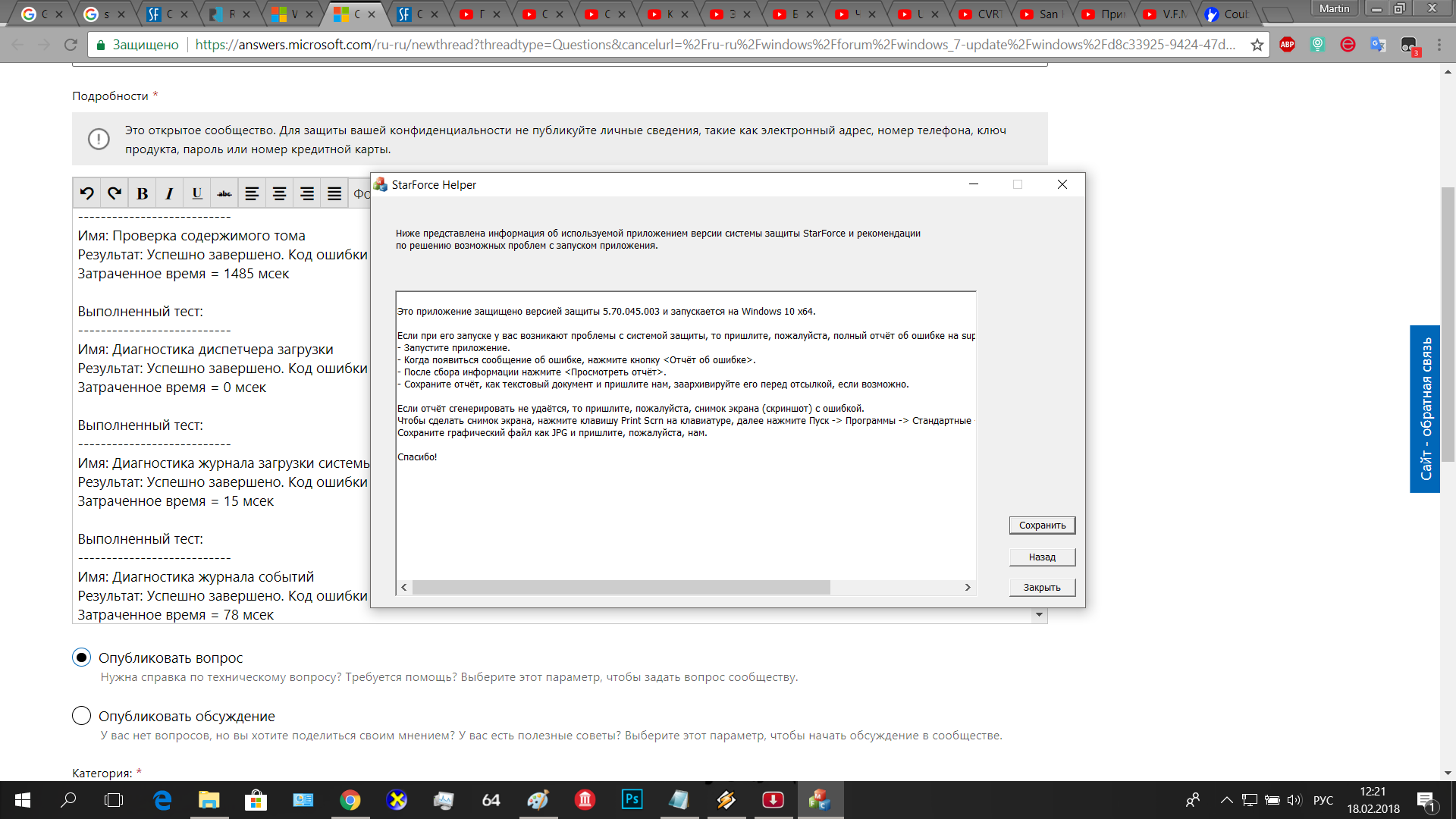This screenshot has width=1456, height=819.
Task: Open Chrome's three-dot menu
Action: (x=1439, y=45)
